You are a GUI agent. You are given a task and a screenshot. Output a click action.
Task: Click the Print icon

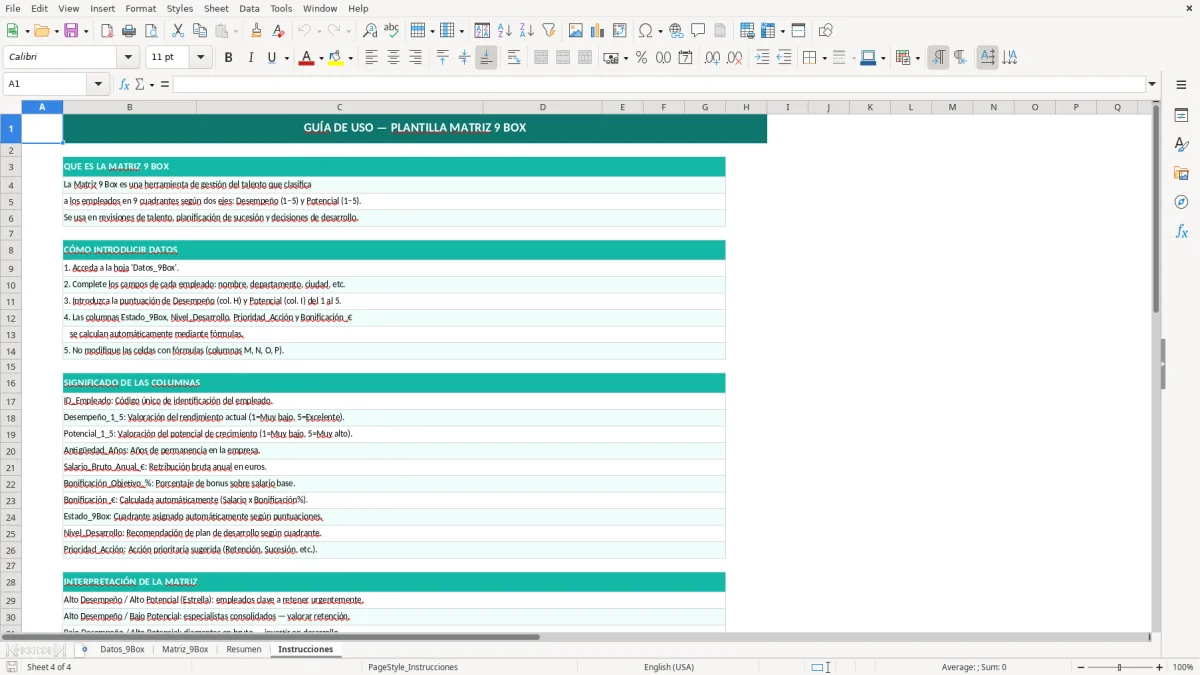pos(129,31)
